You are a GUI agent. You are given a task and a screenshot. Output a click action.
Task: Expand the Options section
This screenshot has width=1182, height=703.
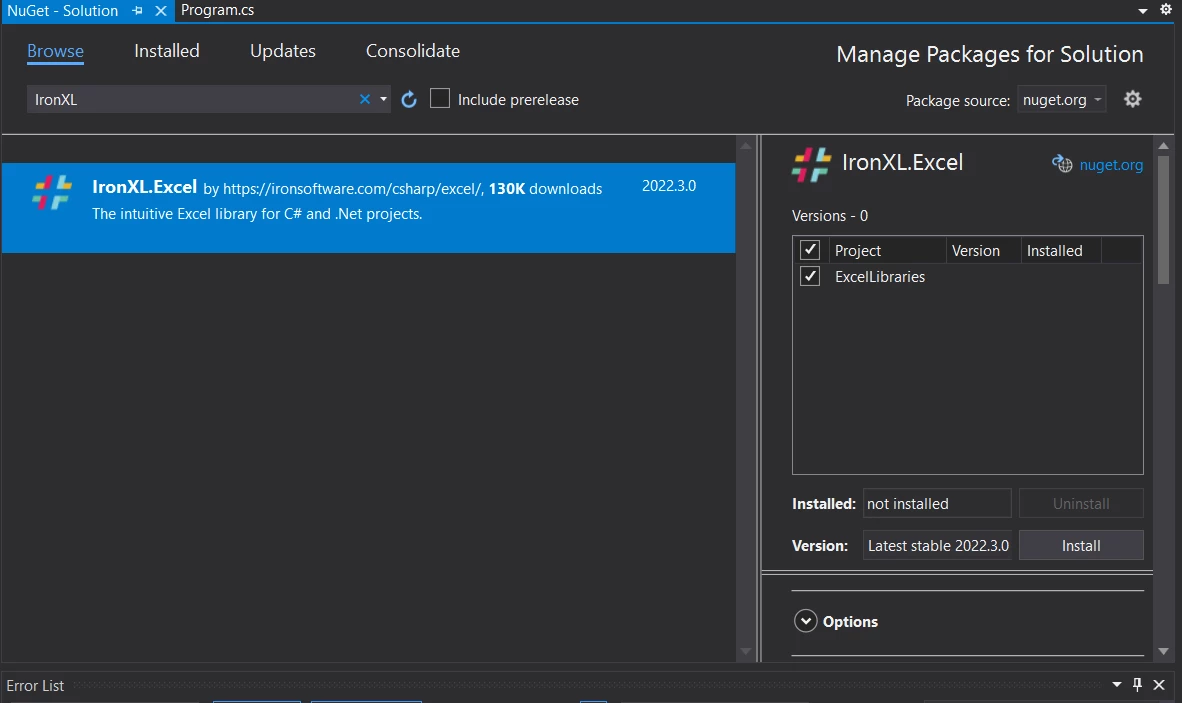coord(806,621)
